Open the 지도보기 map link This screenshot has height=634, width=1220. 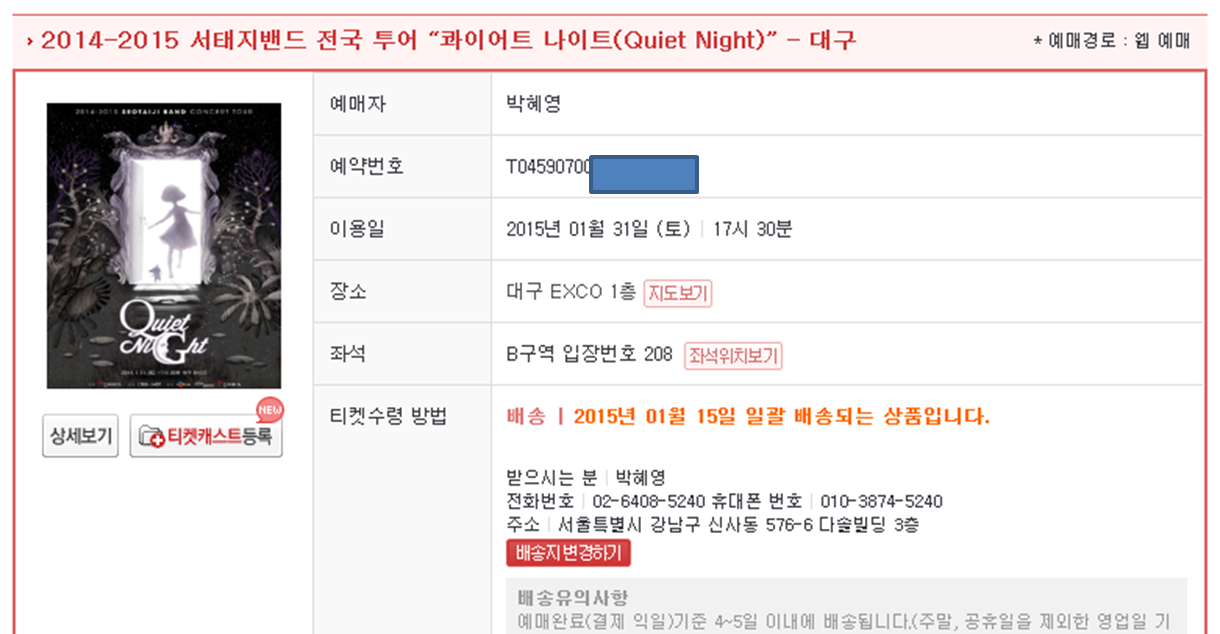point(678,293)
